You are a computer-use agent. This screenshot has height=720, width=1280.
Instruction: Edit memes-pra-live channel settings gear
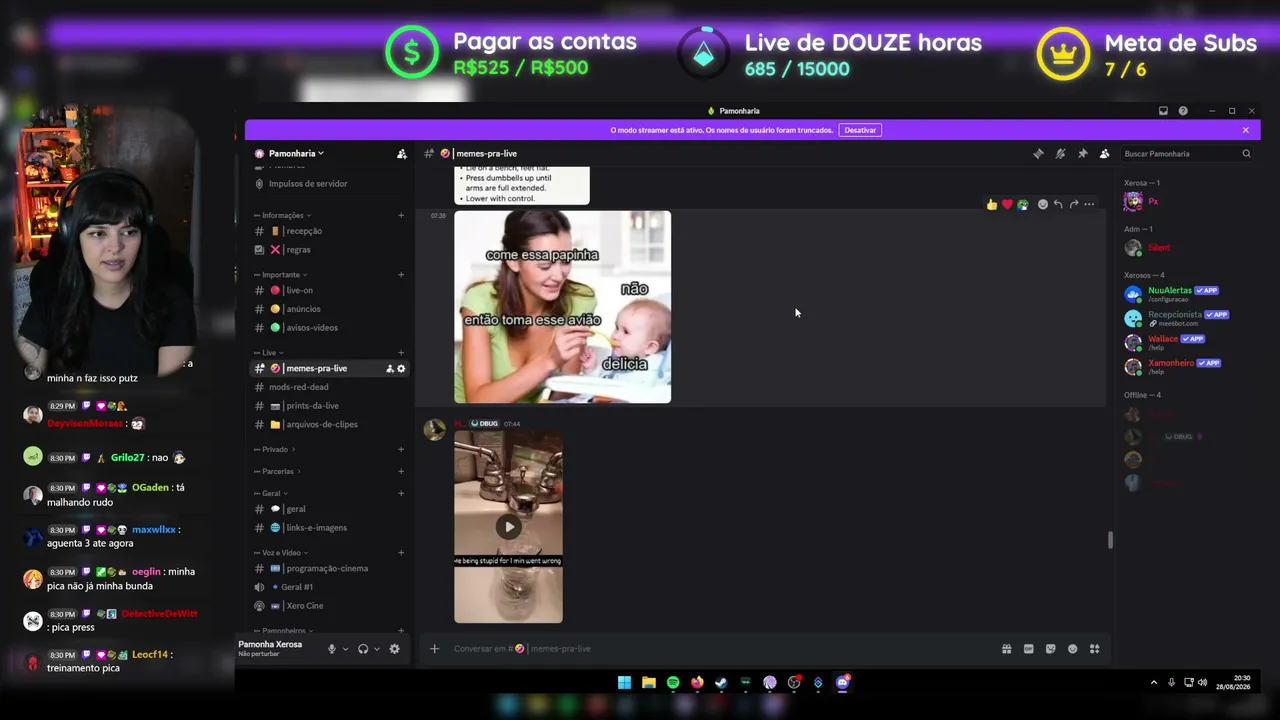pyautogui.click(x=402, y=369)
